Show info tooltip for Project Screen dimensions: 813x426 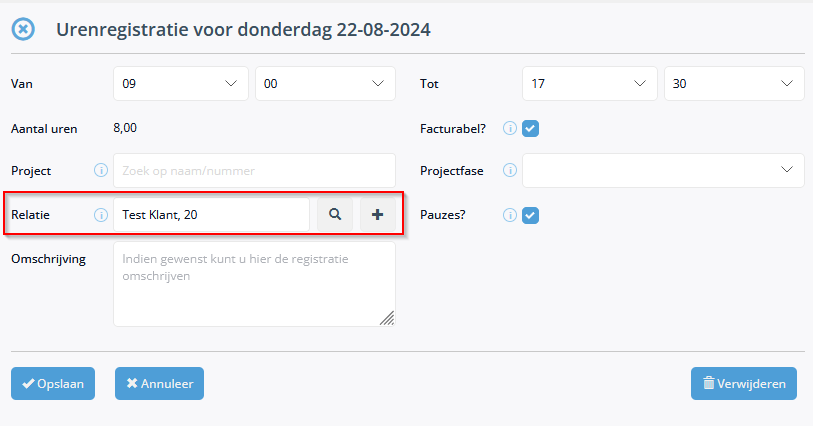[x=101, y=170]
